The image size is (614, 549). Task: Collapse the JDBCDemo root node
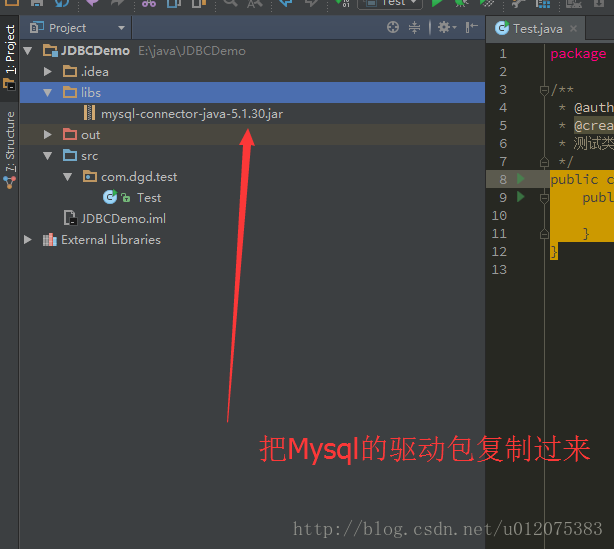click(x=28, y=51)
